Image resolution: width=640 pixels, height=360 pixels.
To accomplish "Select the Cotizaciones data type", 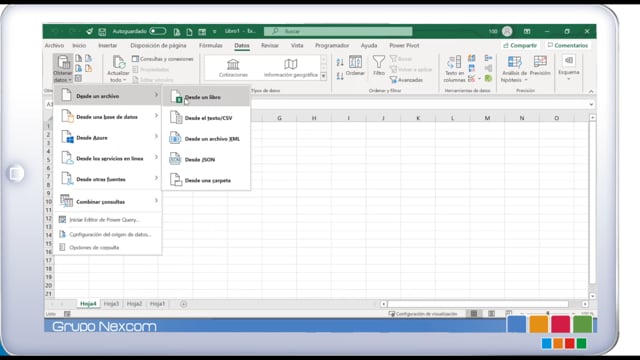I will (233, 68).
